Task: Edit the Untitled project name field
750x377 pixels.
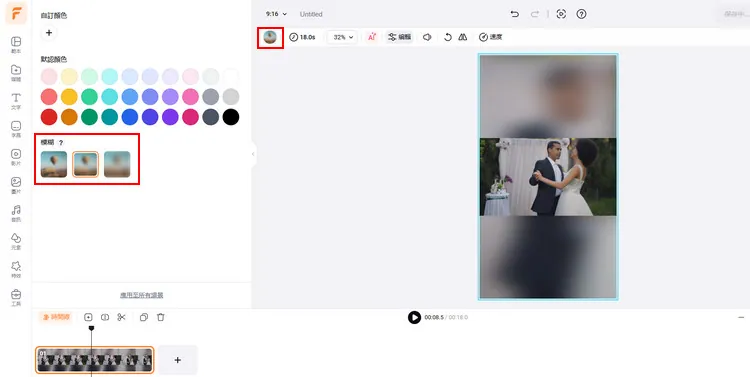Action: 311,14
